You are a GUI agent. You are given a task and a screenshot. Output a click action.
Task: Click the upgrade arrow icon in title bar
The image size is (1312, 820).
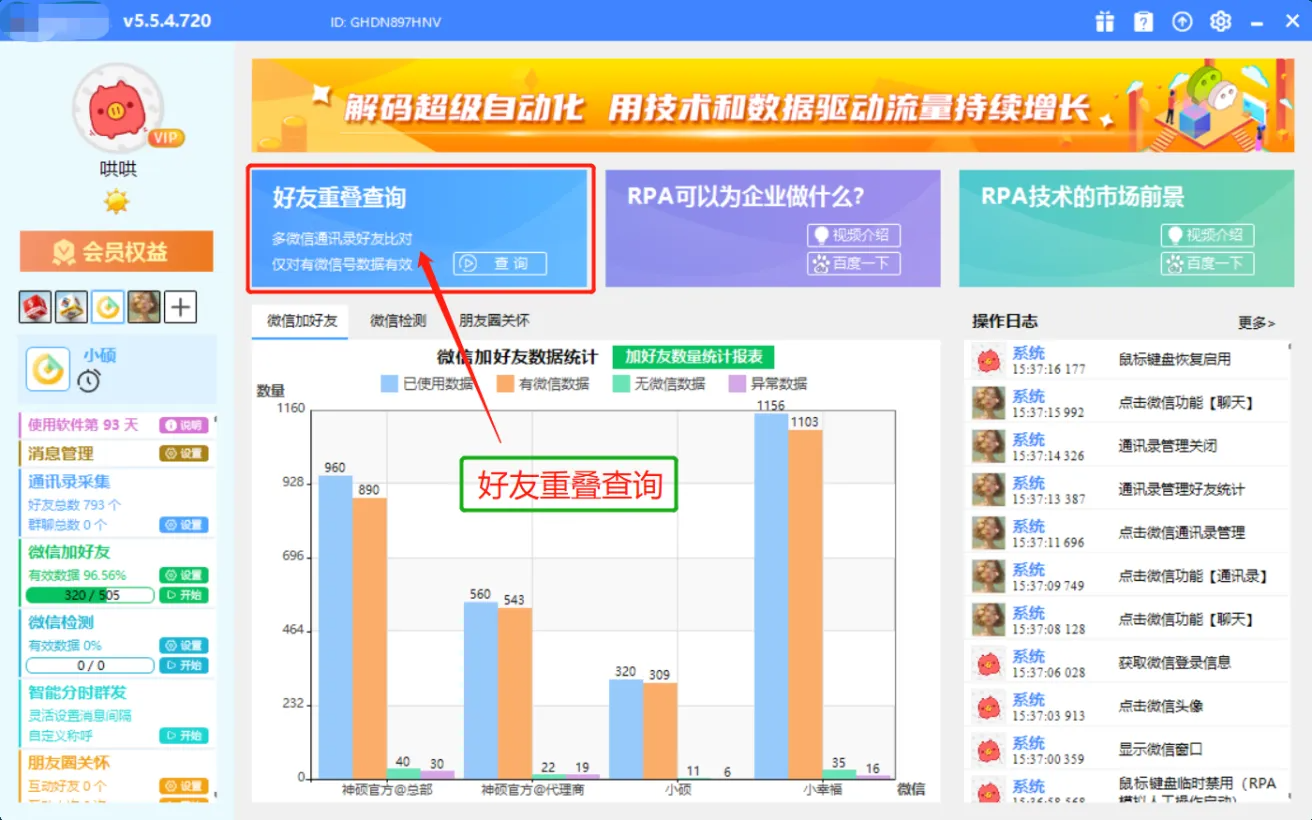pos(1182,21)
